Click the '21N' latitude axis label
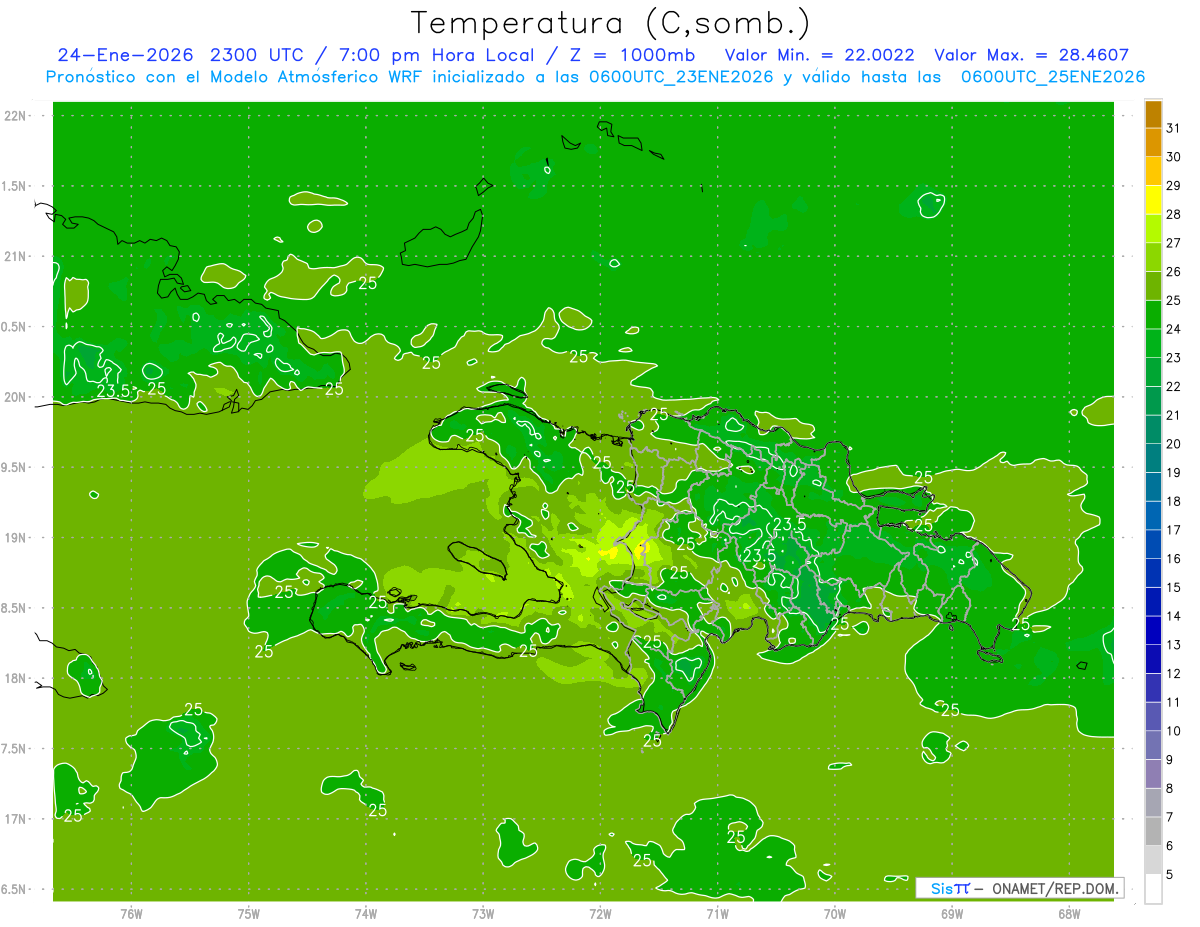The width and height of the screenshot is (1200, 927). [16, 256]
